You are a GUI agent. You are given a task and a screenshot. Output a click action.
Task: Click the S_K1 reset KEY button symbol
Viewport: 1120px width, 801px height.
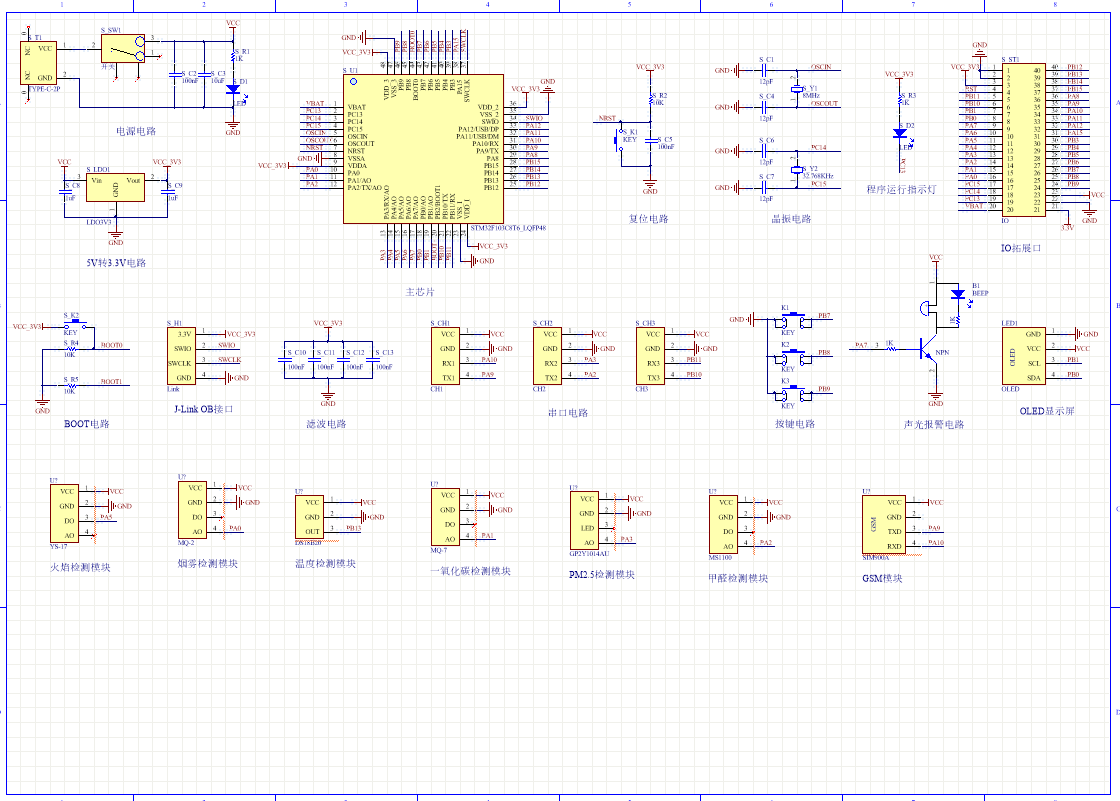[618, 140]
